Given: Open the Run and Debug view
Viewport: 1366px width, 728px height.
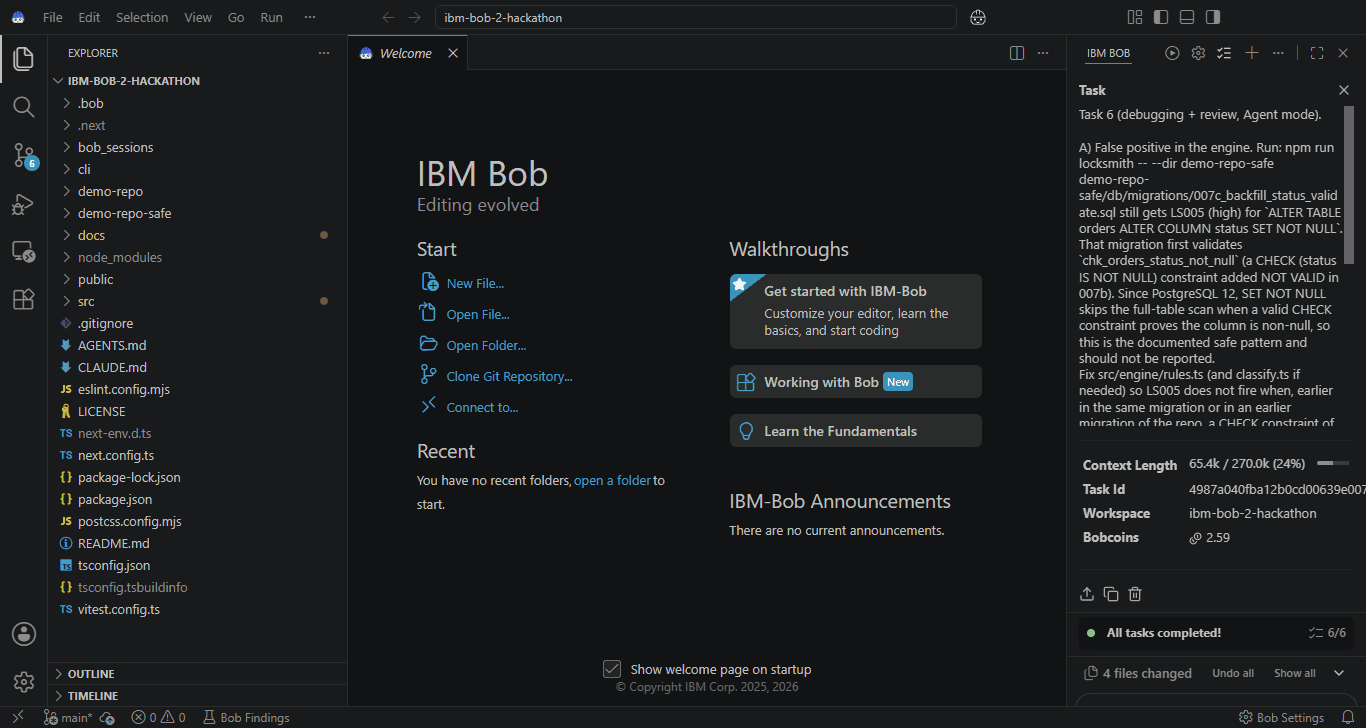Looking at the screenshot, I should tap(23, 204).
